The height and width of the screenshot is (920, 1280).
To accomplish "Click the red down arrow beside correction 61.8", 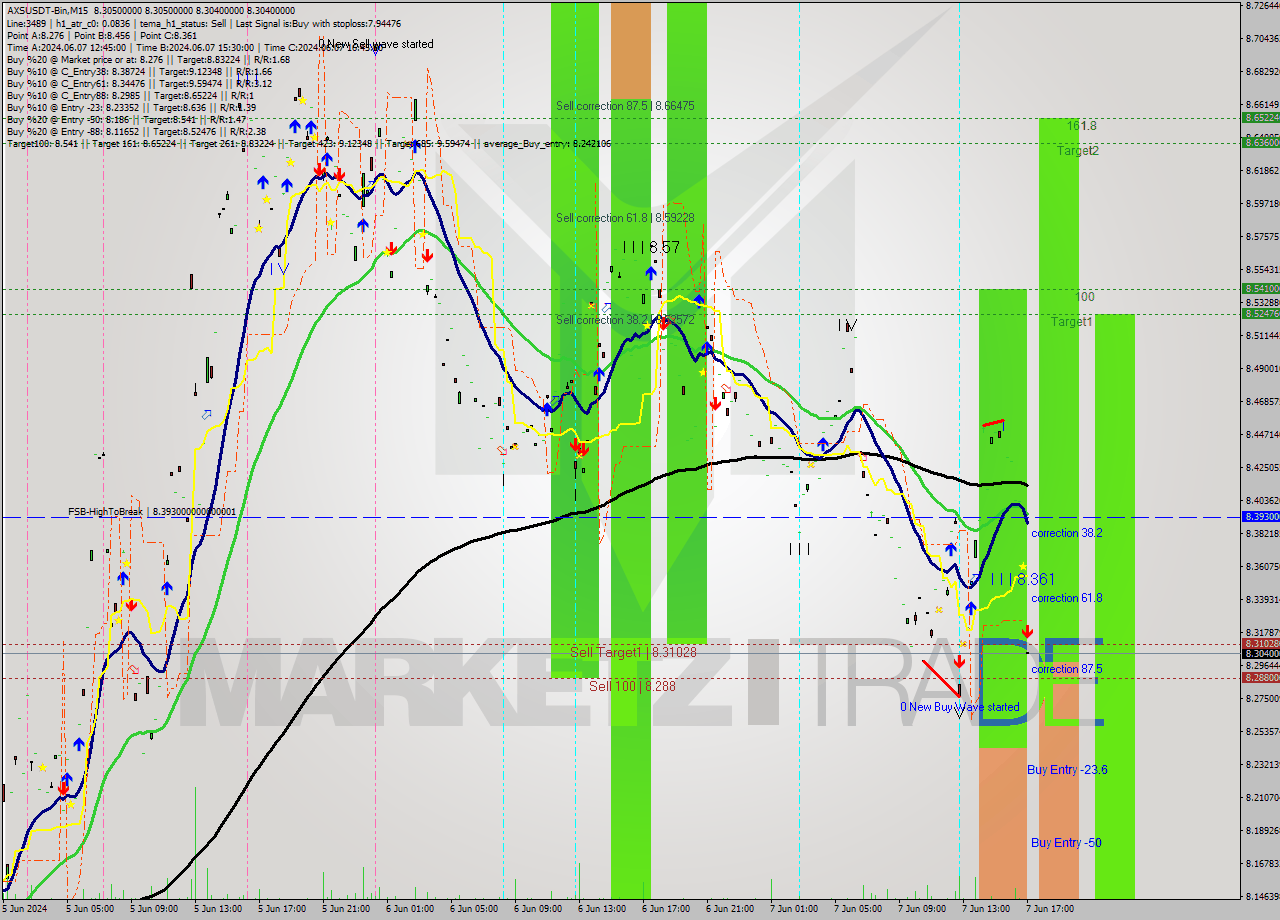I will click(x=1027, y=631).
